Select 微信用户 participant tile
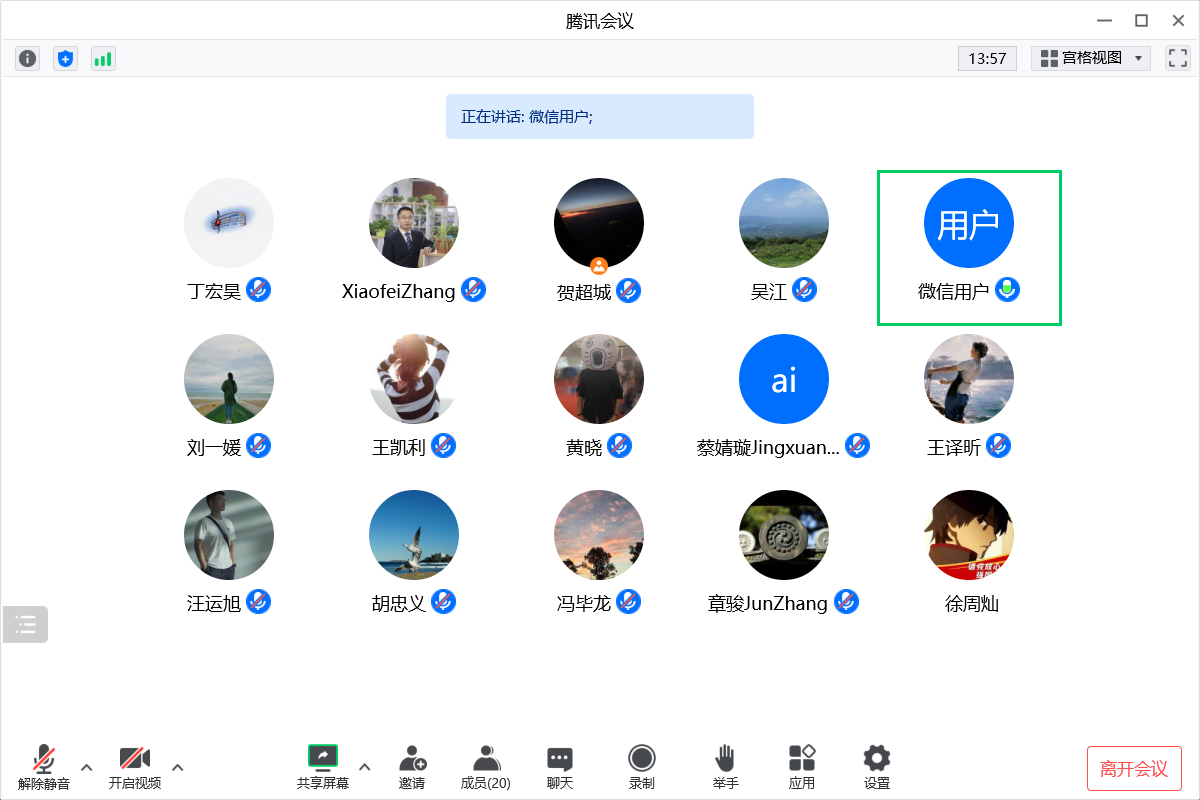 [968, 247]
